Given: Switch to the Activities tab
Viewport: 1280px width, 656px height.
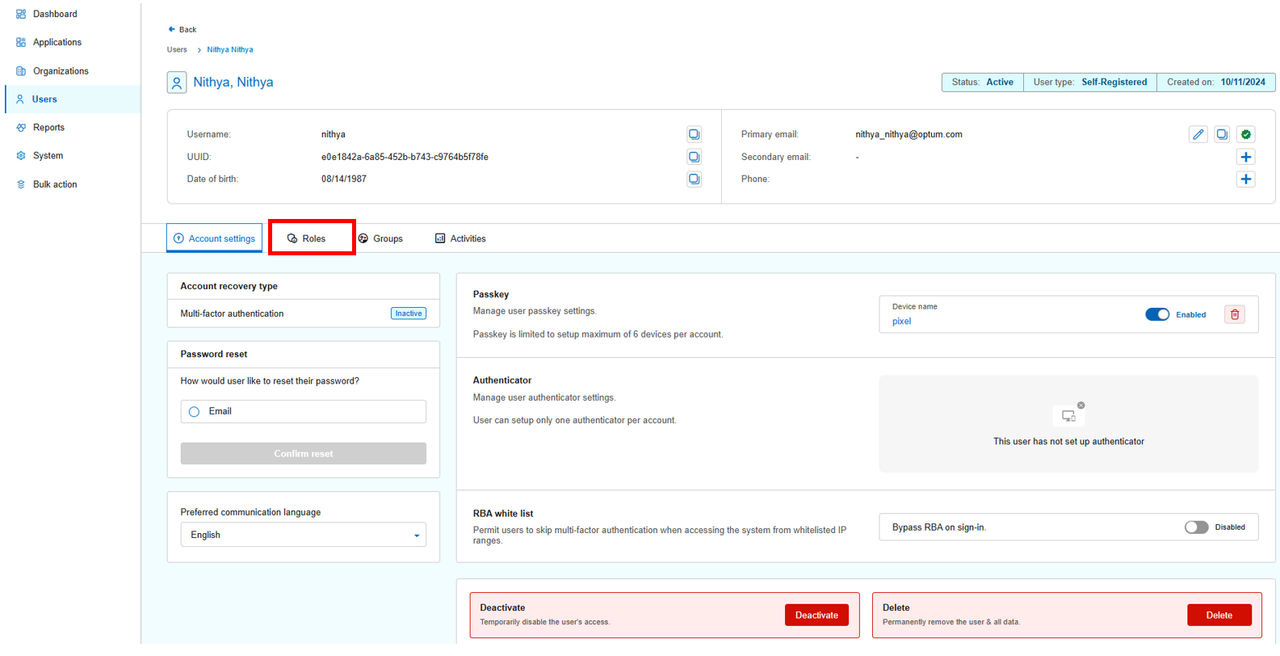Looking at the screenshot, I should [460, 238].
